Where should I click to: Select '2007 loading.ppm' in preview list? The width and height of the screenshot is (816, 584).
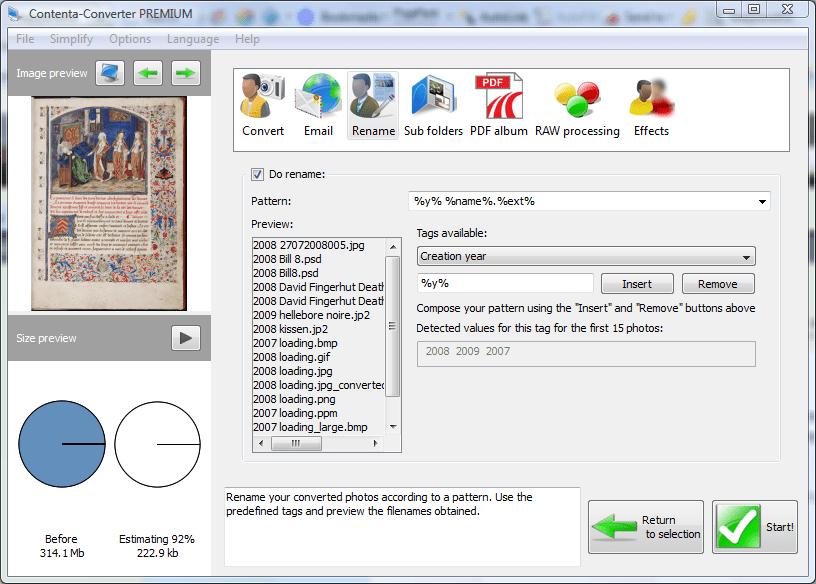click(x=295, y=413)
